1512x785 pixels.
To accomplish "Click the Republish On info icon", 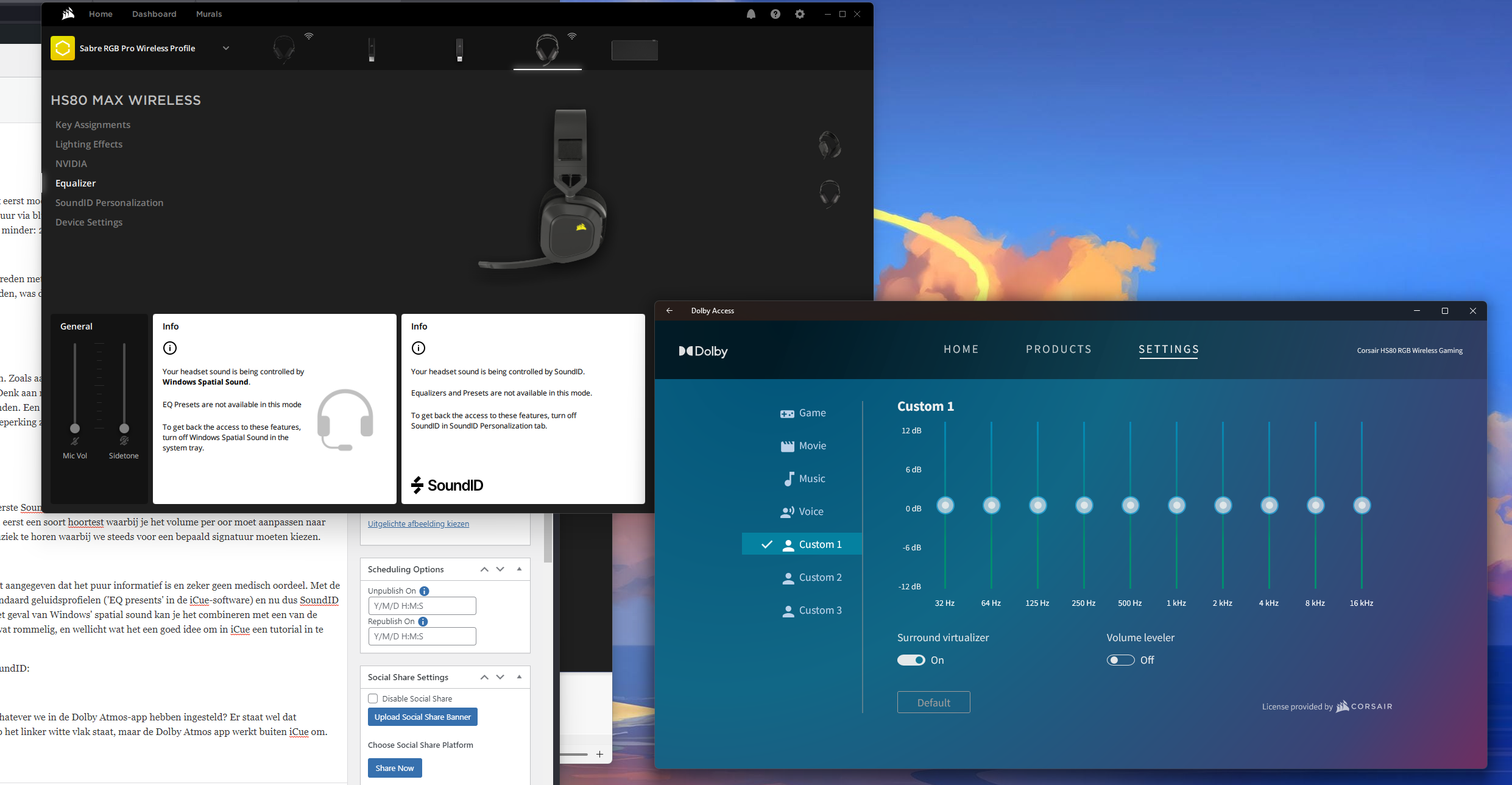I will [423, 621].
